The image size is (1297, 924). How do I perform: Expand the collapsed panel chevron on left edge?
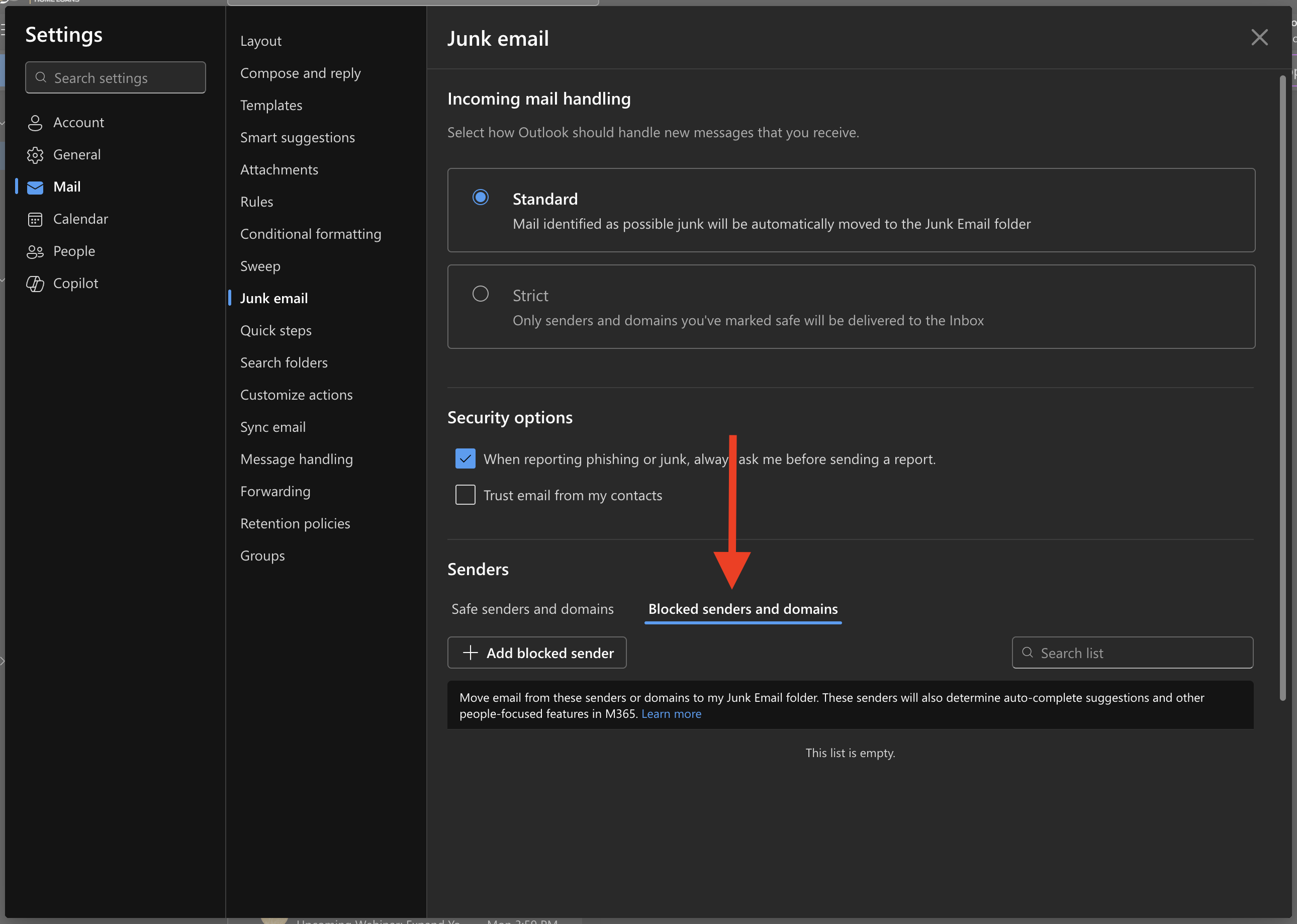tap(4, 661)
